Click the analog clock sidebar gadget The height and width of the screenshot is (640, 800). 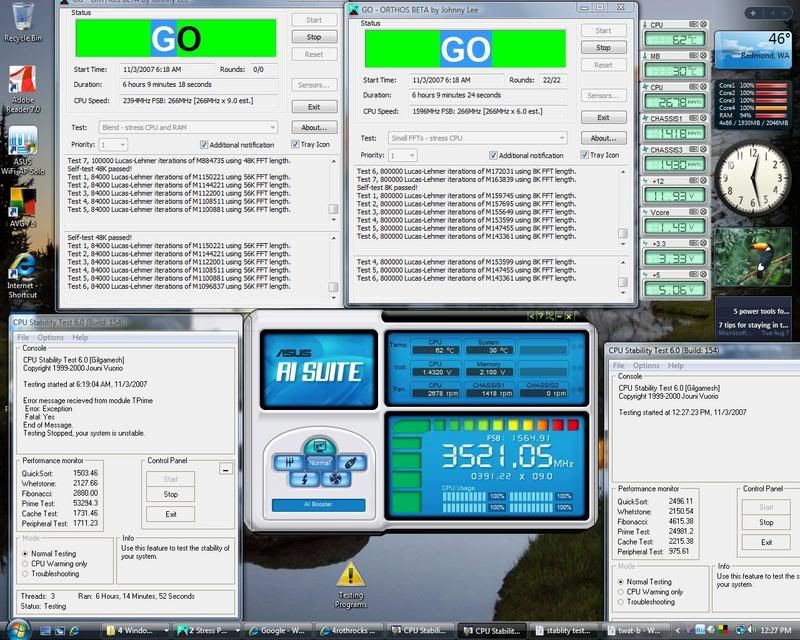[753, 179]
